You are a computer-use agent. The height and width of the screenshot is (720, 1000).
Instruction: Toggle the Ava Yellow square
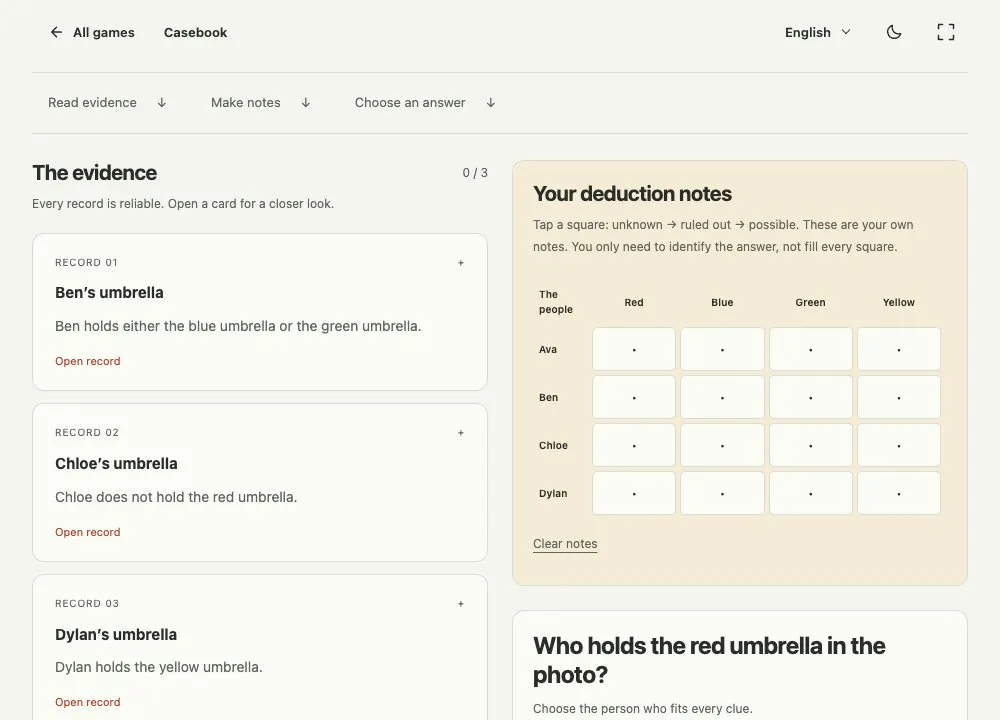pos(899,349)
